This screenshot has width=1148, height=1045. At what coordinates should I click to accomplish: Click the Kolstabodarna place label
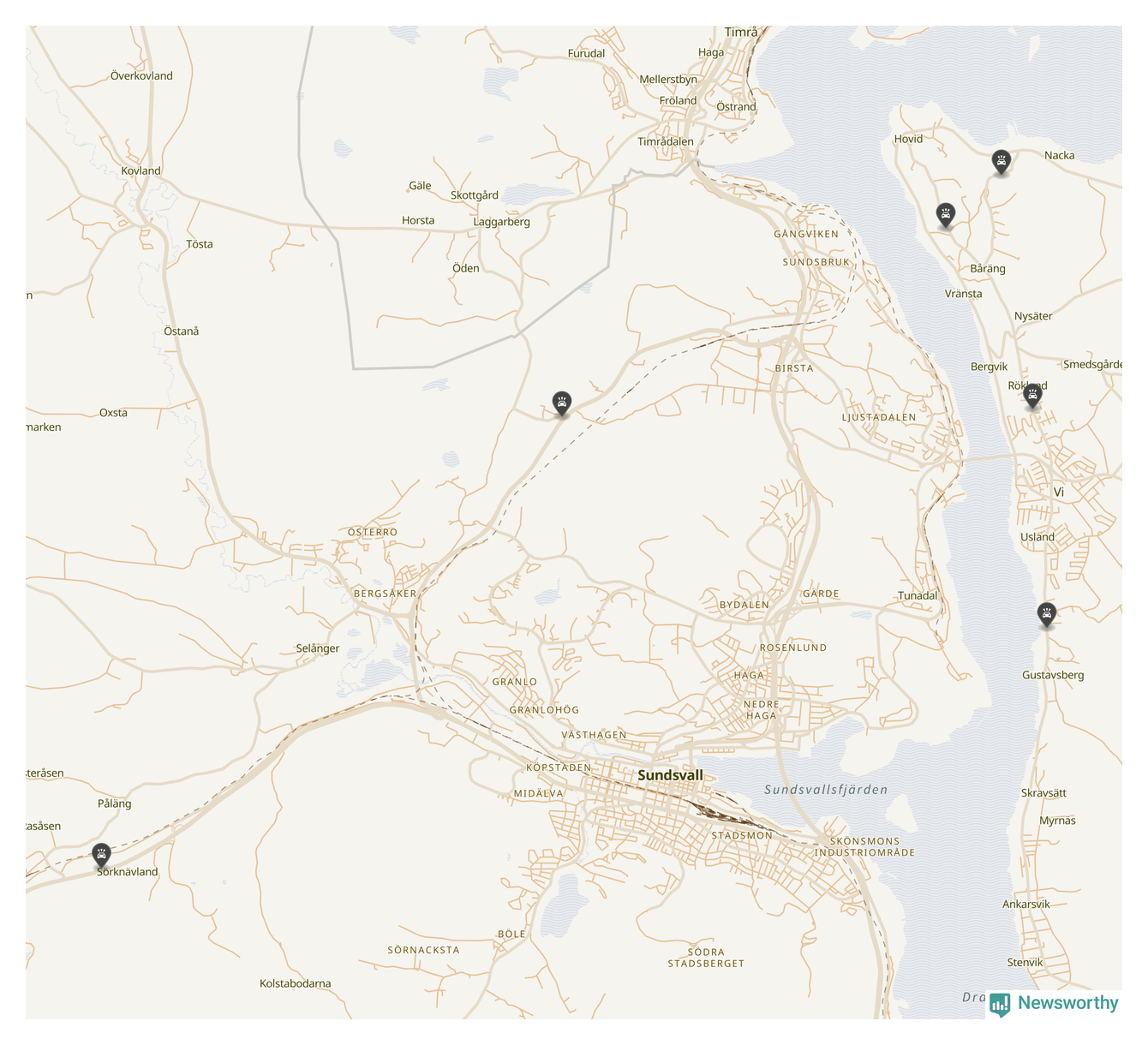295,983
